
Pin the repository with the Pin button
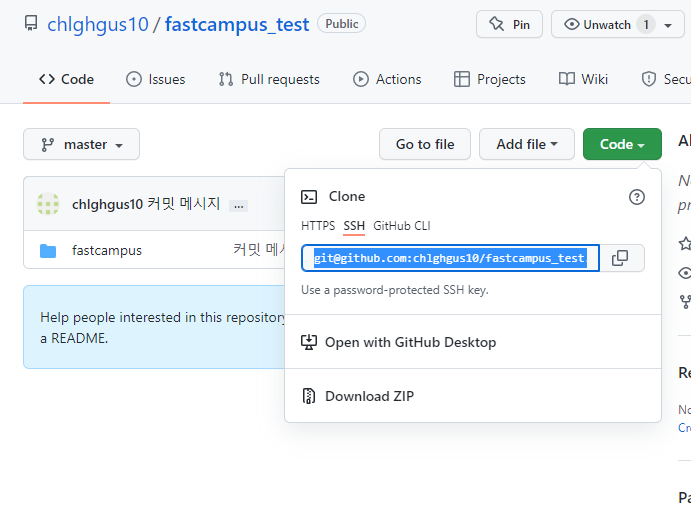pos(509,24)
